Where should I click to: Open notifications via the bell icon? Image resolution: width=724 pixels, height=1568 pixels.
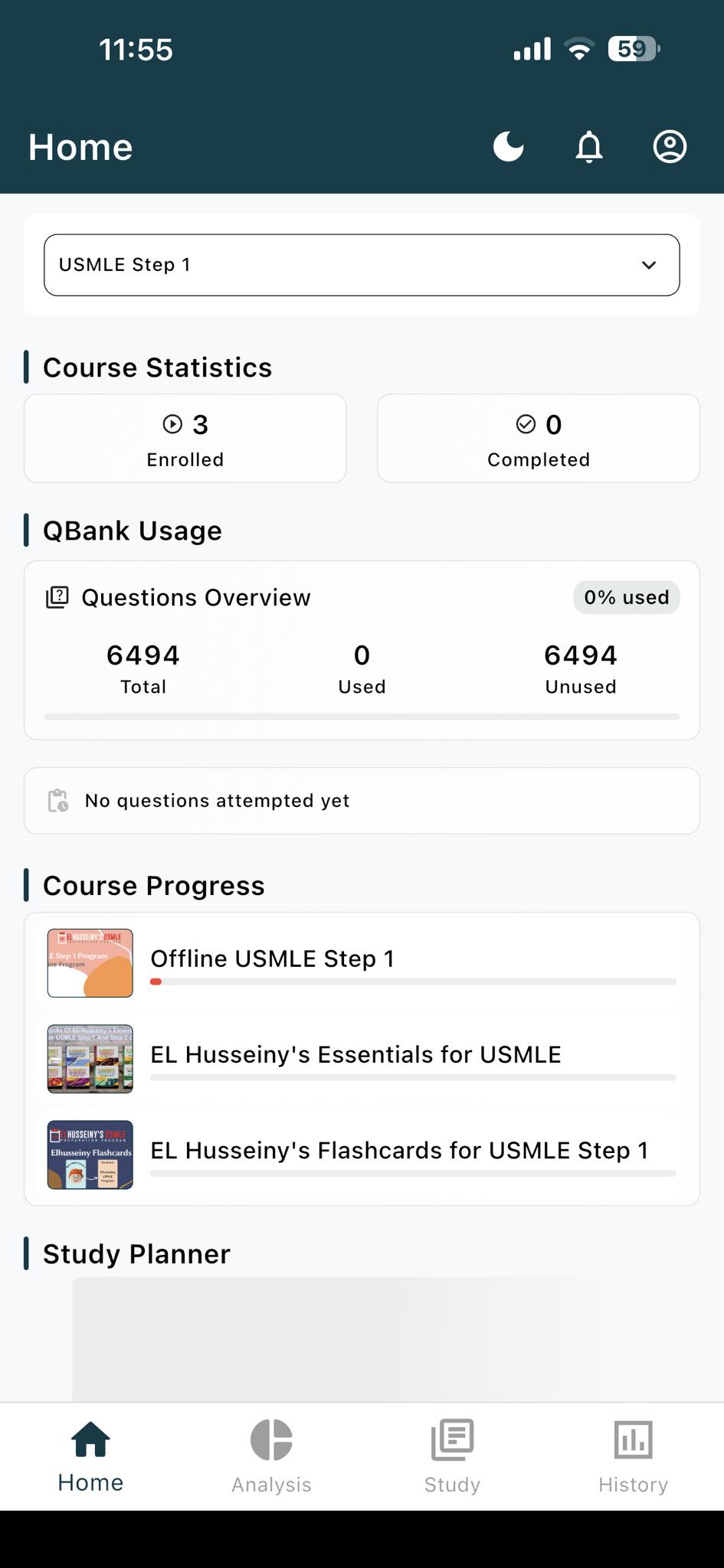coord(589,146)
